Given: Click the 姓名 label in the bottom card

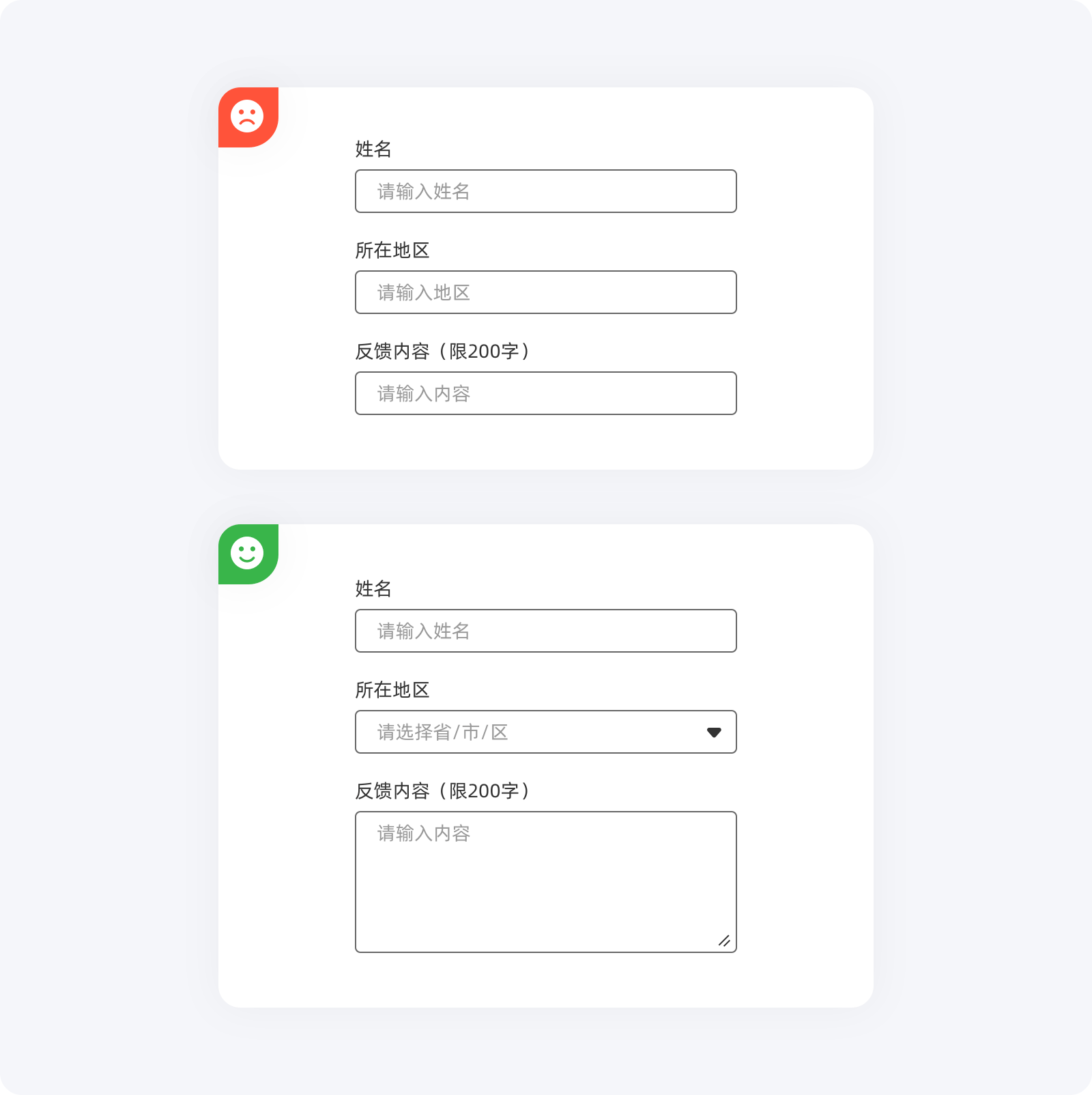Looking at the screenshot, I should (373, 588).
